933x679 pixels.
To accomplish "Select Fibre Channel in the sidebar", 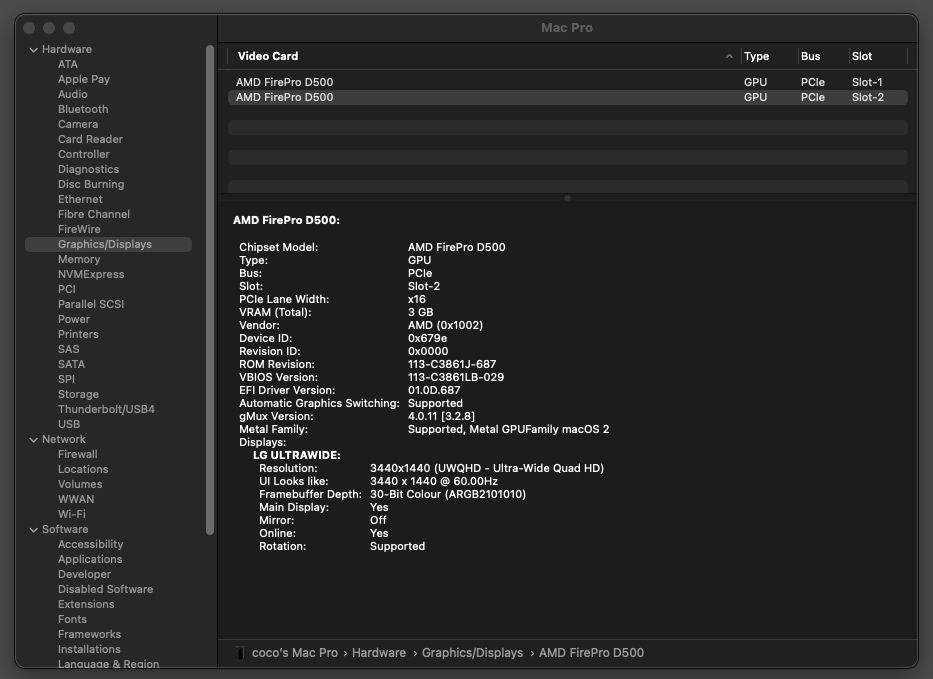I will click(x=94, y=214).
